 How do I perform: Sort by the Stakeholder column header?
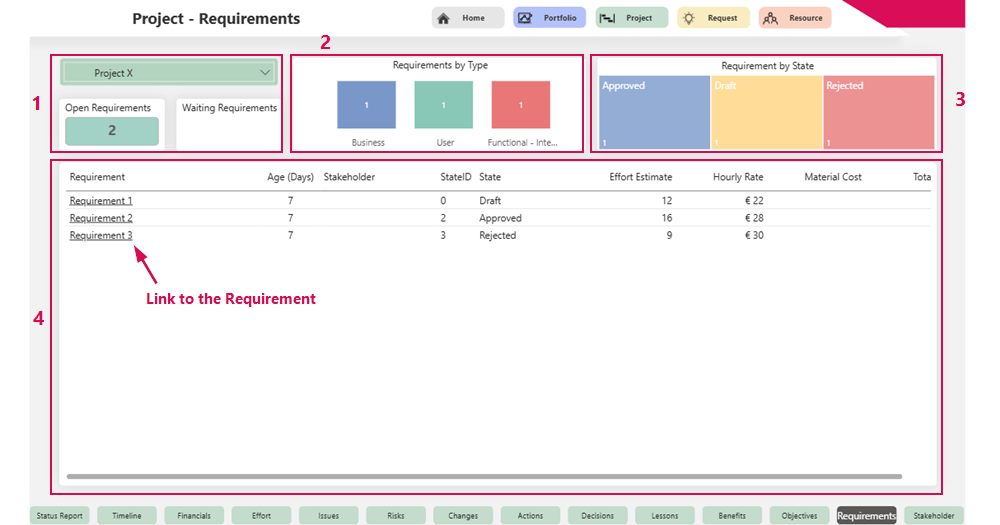tap(349, 177)
